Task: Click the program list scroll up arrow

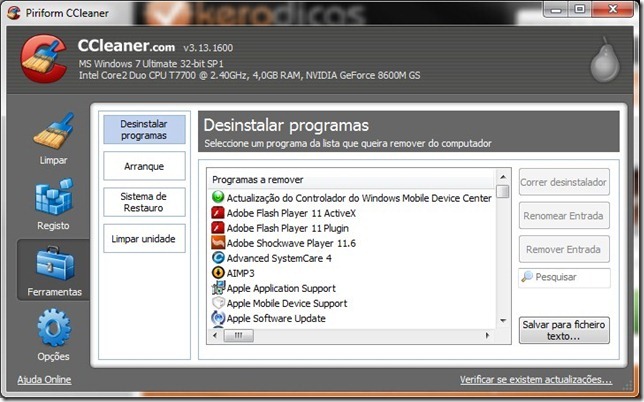Action: tap(503, 177)
